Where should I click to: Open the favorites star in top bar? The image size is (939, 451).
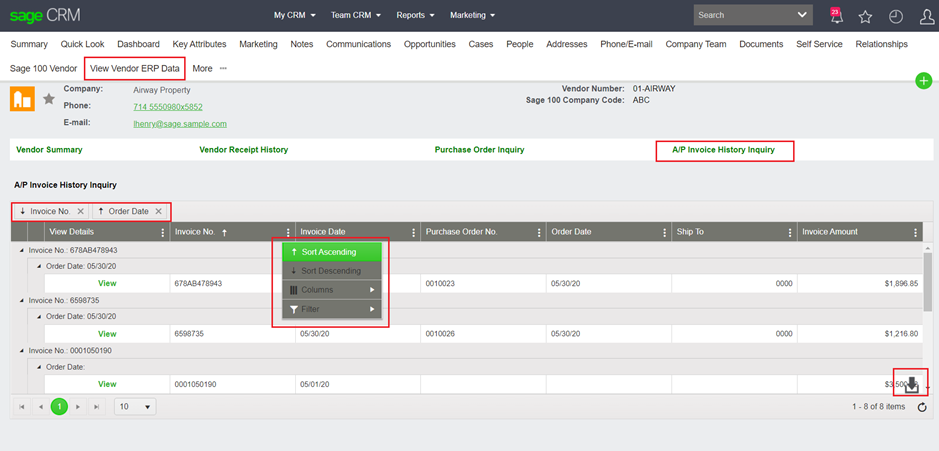click(x=865, y=17)
